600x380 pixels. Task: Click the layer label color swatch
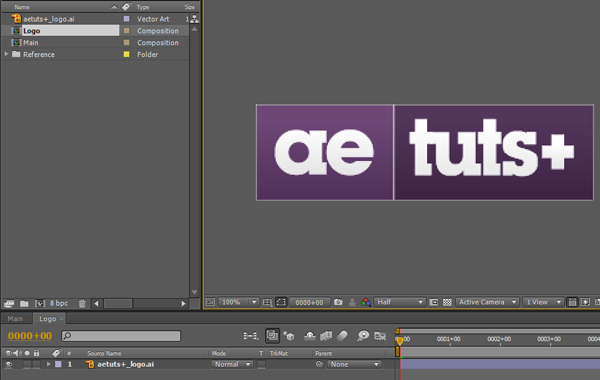[58, 364]
